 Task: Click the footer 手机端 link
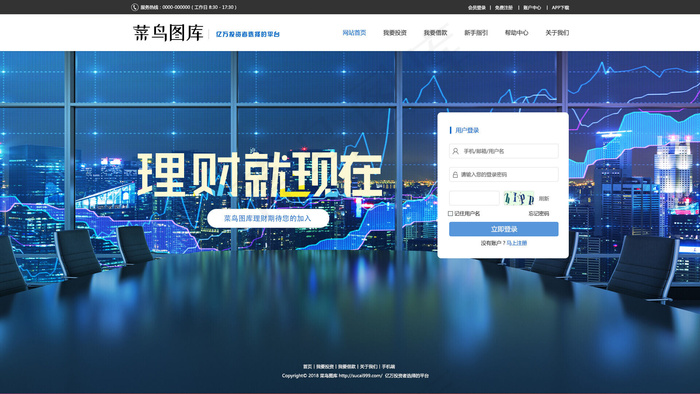tap(388, 367)
